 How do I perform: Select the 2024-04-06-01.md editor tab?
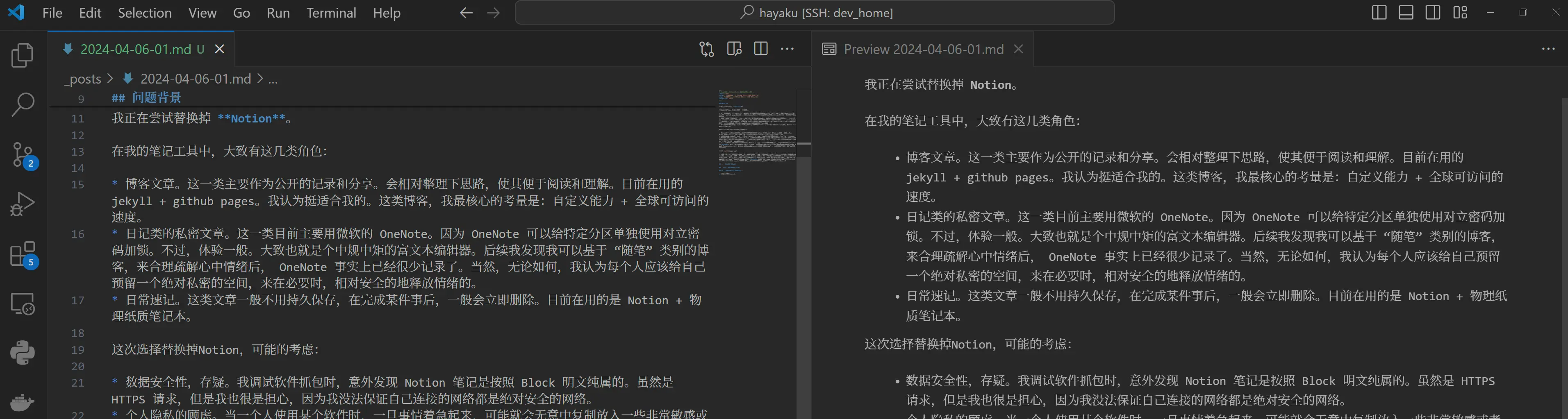coord(141,49)
